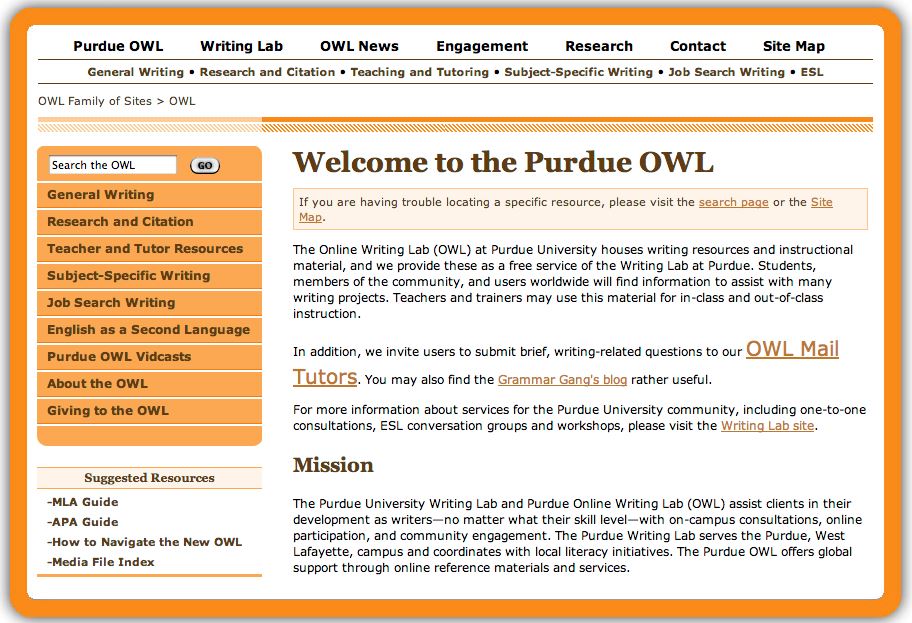Image resolution: width=912 pixels, height=623 pixels.
Task: Select Research and Citation sidebar item
Action: [120, 222]
